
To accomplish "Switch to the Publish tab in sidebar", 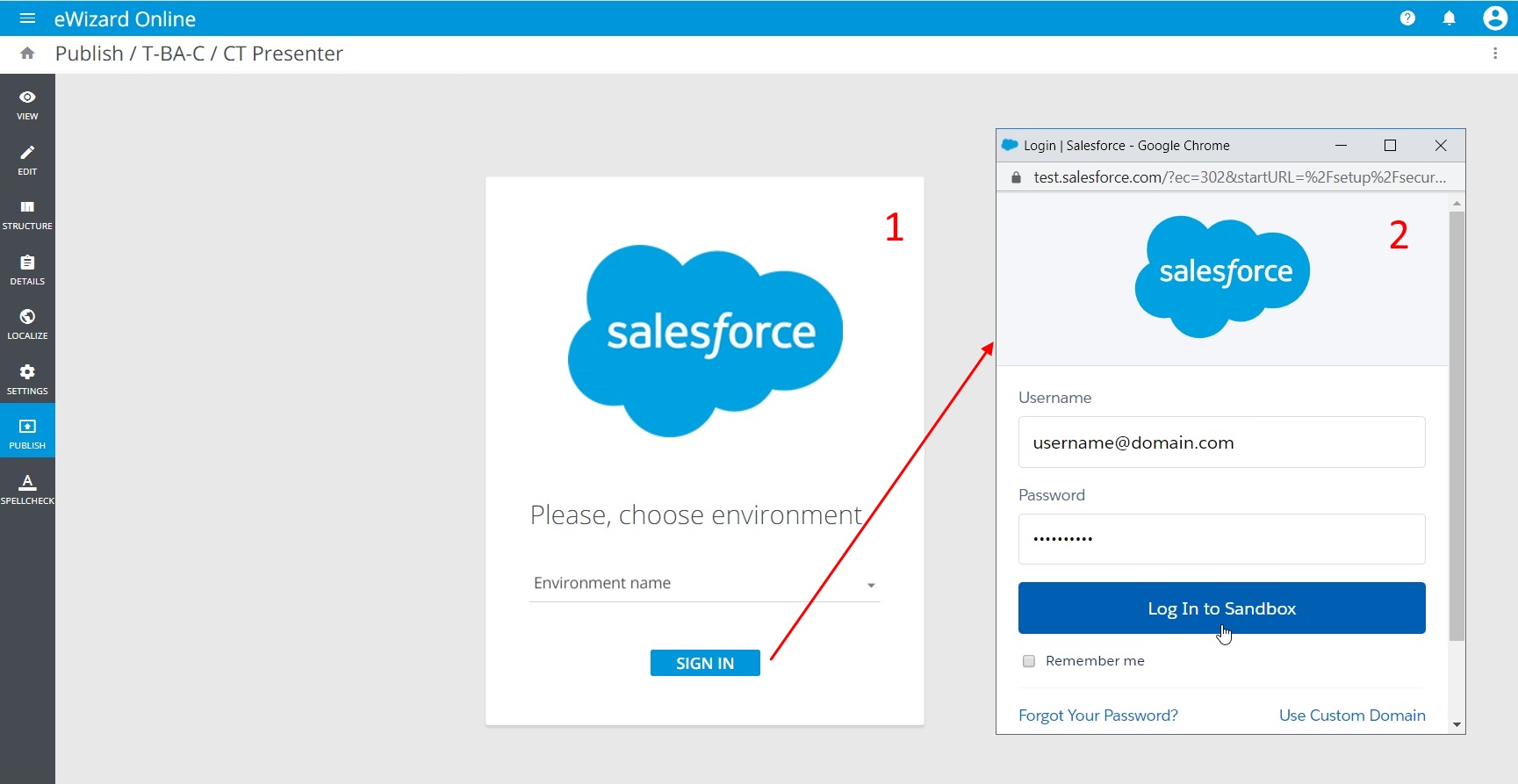I will pyautogui.click(x=27, y=434).
